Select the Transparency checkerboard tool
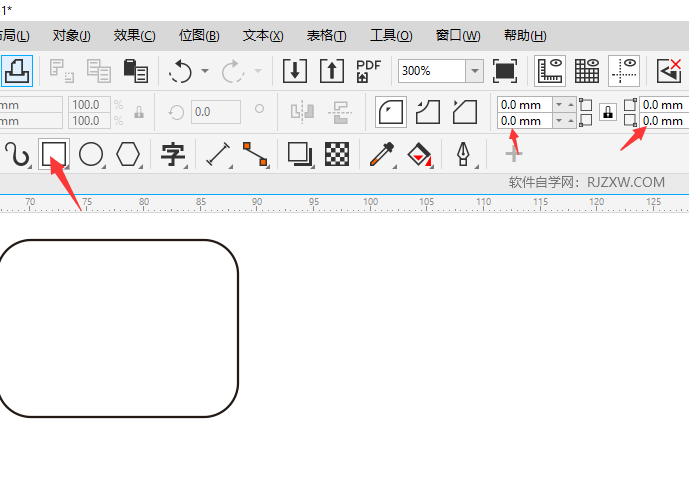 point(337,153)
